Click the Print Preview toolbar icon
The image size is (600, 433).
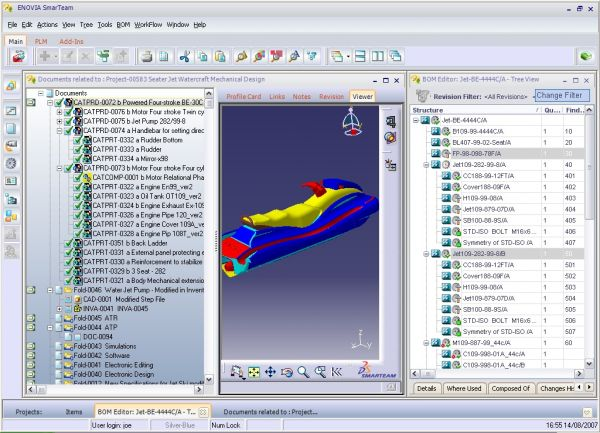tap(164, 57)
